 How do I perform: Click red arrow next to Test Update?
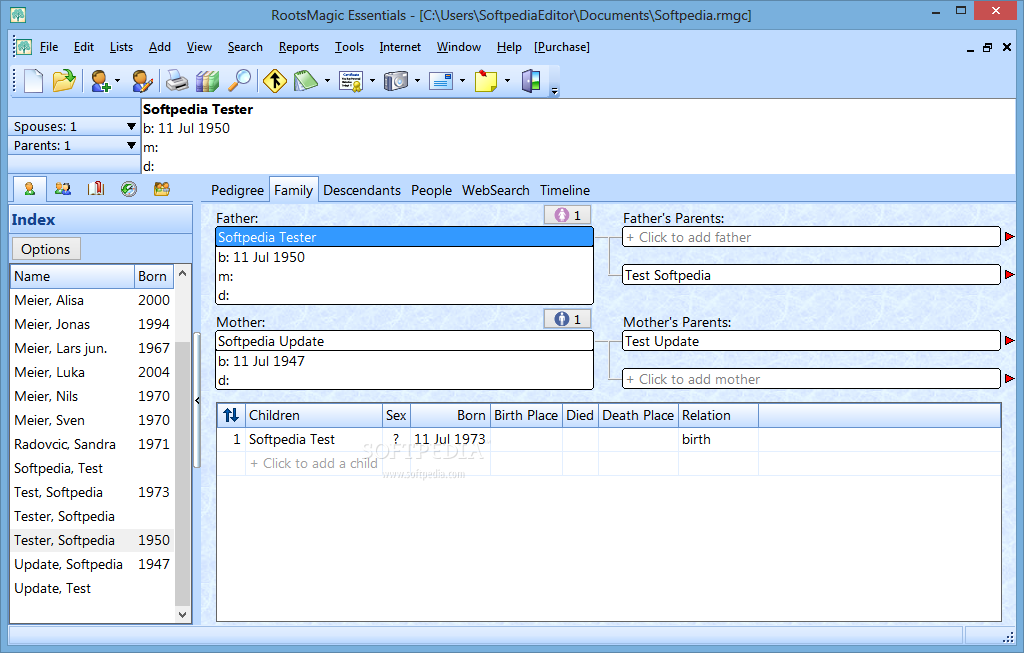(1010, 341)
